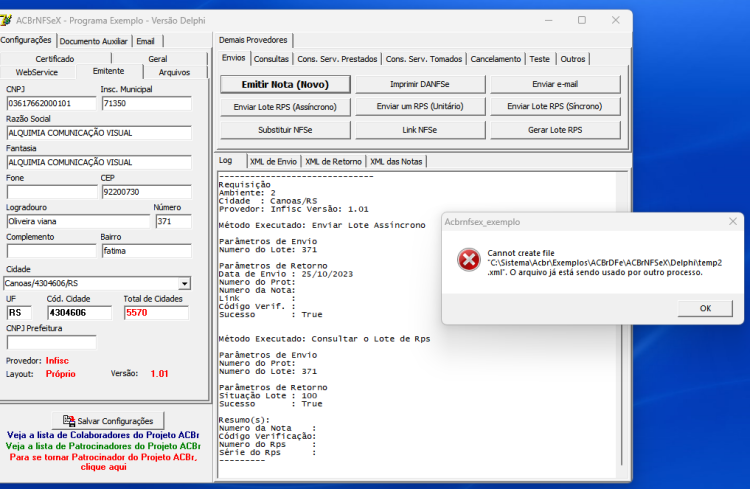750x489 pixels.
Task: Click the Total de Cidades field
Action: pos(156,313)
